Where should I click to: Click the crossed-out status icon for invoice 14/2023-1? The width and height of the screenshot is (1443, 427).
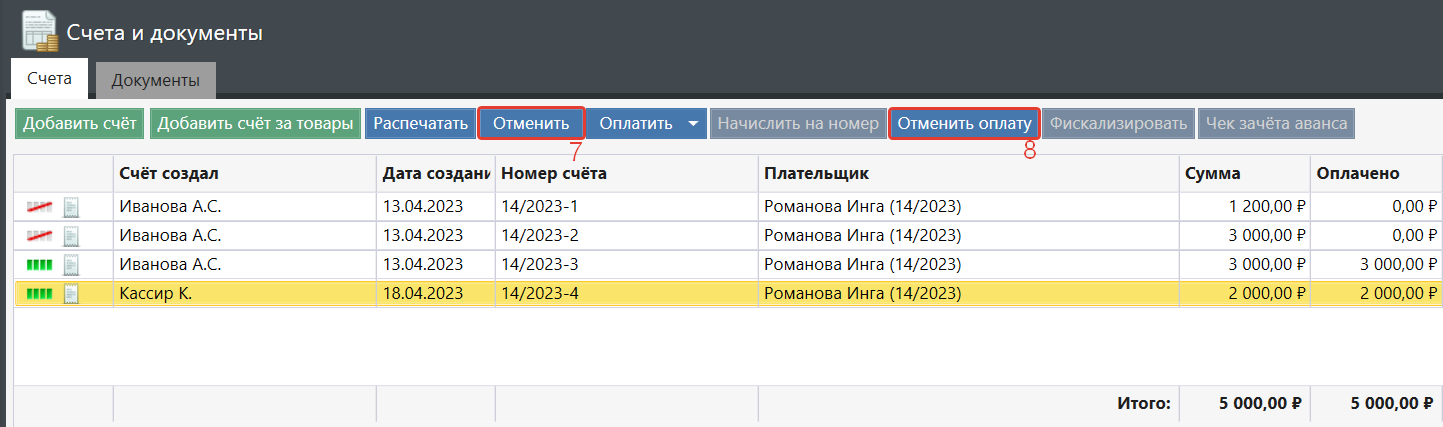(39, 207)
